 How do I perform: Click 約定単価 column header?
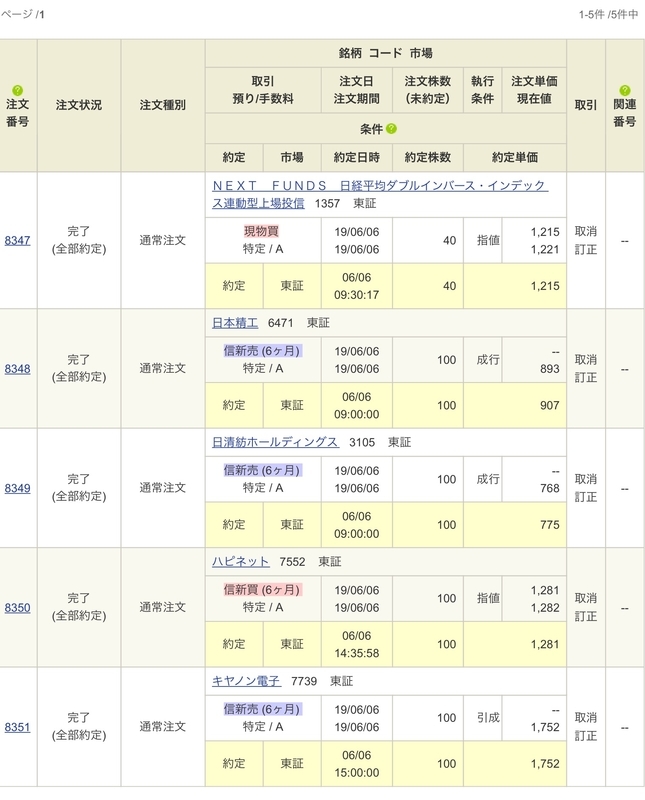(515, 158)
